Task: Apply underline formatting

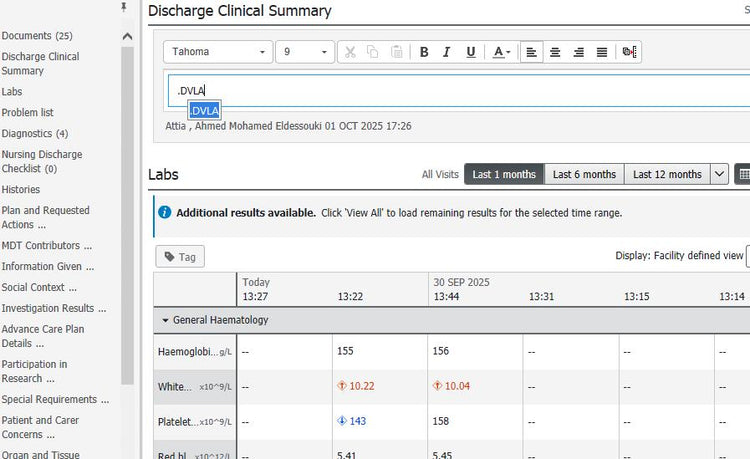Action: pyautogui.click(x=469, y=52)
